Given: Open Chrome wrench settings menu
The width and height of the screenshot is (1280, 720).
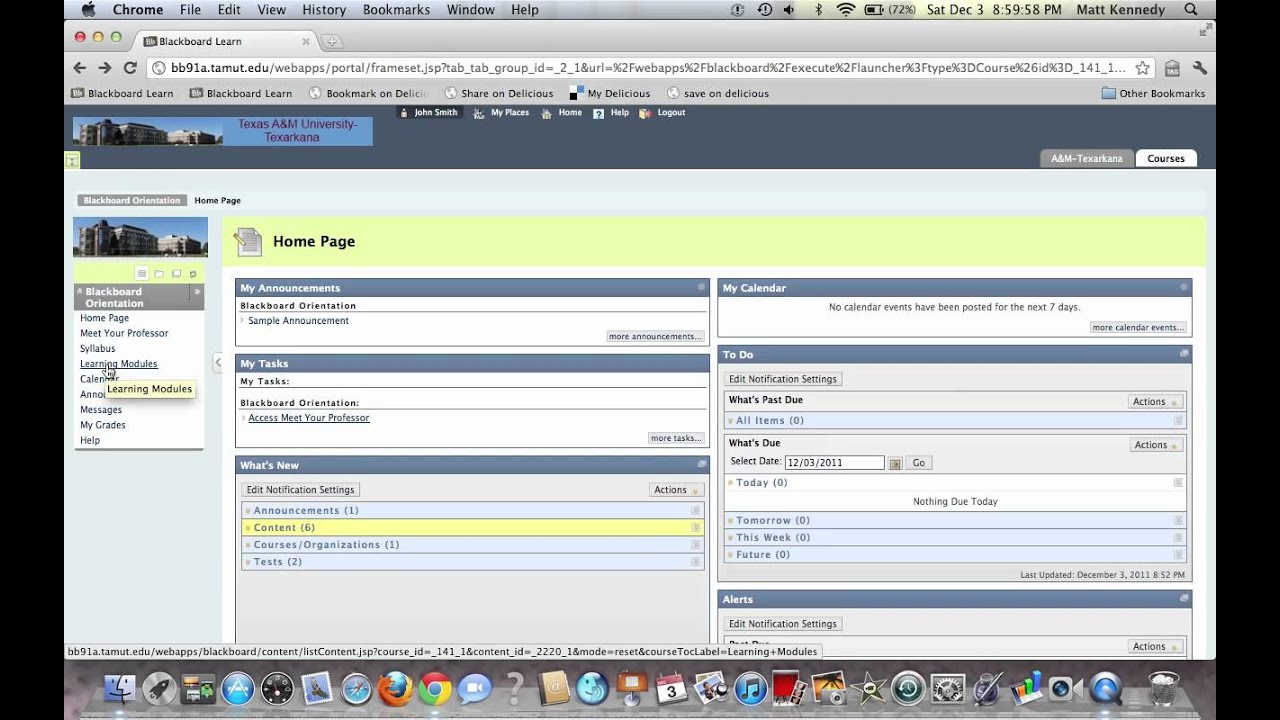Looking at the screenshot, I should 1200,68.
